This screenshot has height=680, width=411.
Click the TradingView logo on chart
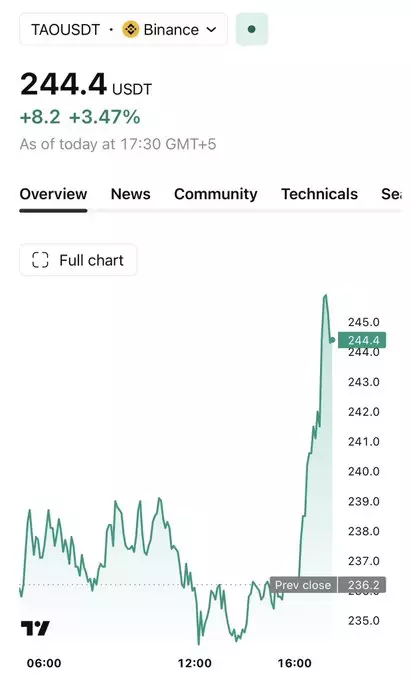click(x=35, y=628)
